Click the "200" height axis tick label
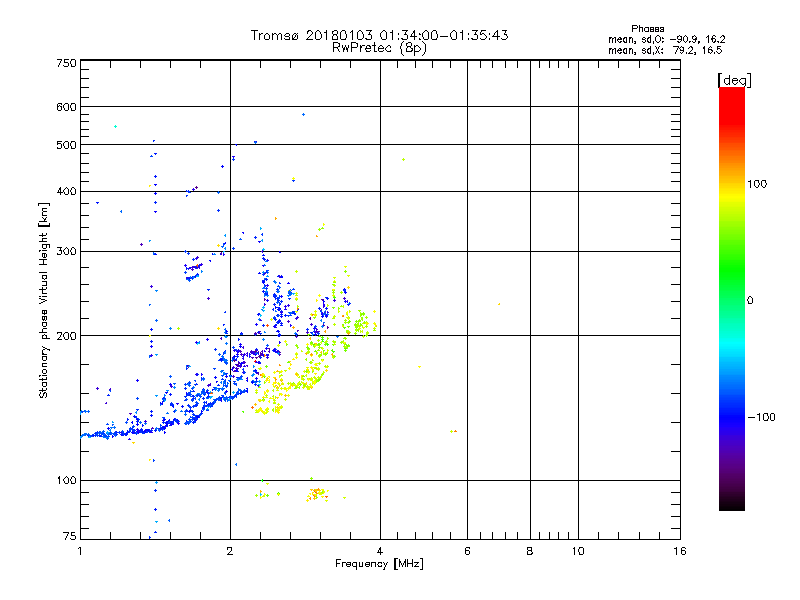Viewport: 800px width, 600px height. (66, 336)
